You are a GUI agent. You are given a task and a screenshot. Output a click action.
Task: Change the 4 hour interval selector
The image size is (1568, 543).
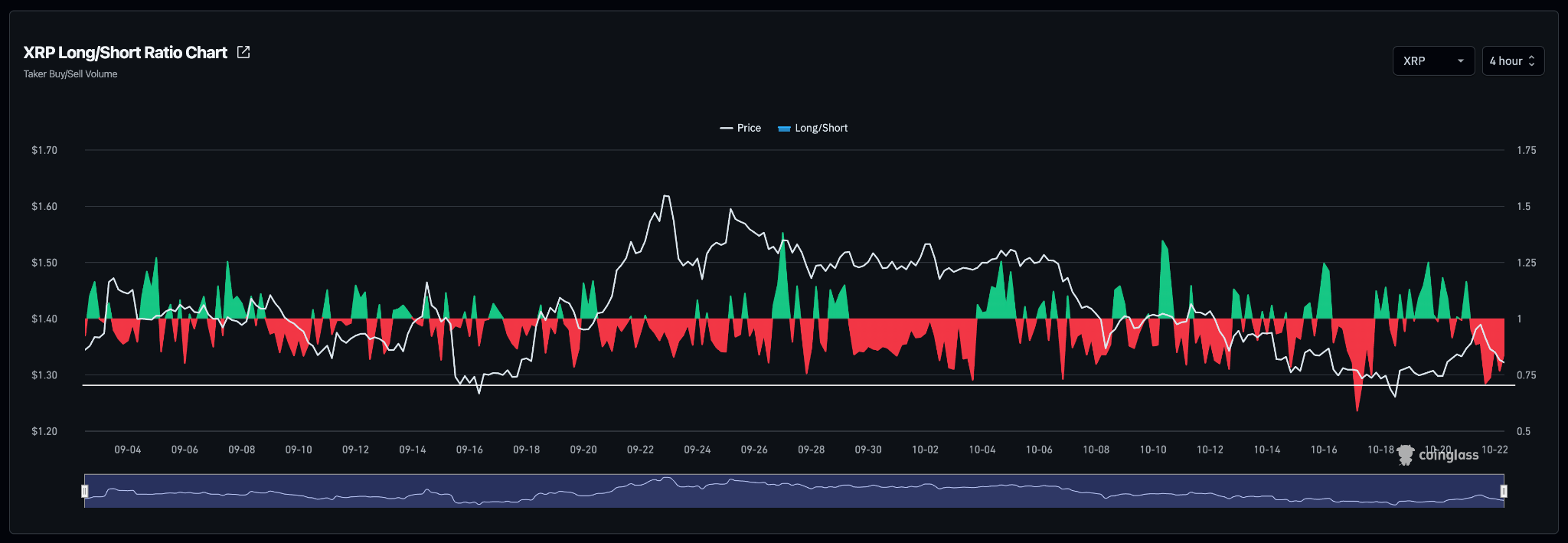1513,61
